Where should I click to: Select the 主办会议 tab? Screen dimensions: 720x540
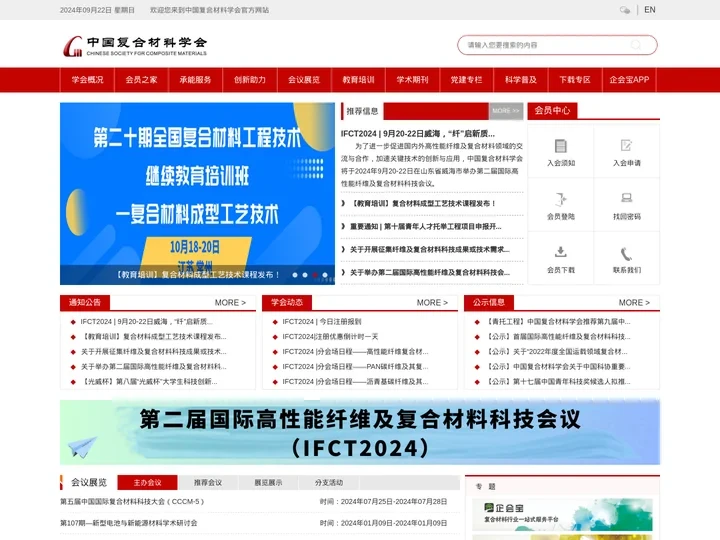pyautogui.click(x=147, y=483)
